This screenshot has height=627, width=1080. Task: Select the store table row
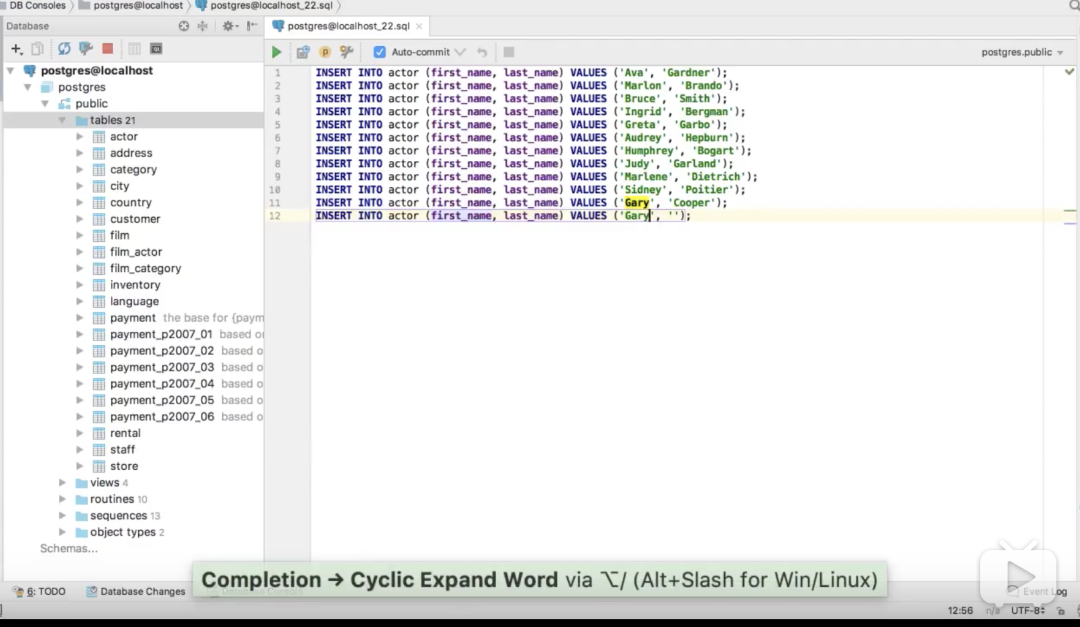(x=134, y=466)
